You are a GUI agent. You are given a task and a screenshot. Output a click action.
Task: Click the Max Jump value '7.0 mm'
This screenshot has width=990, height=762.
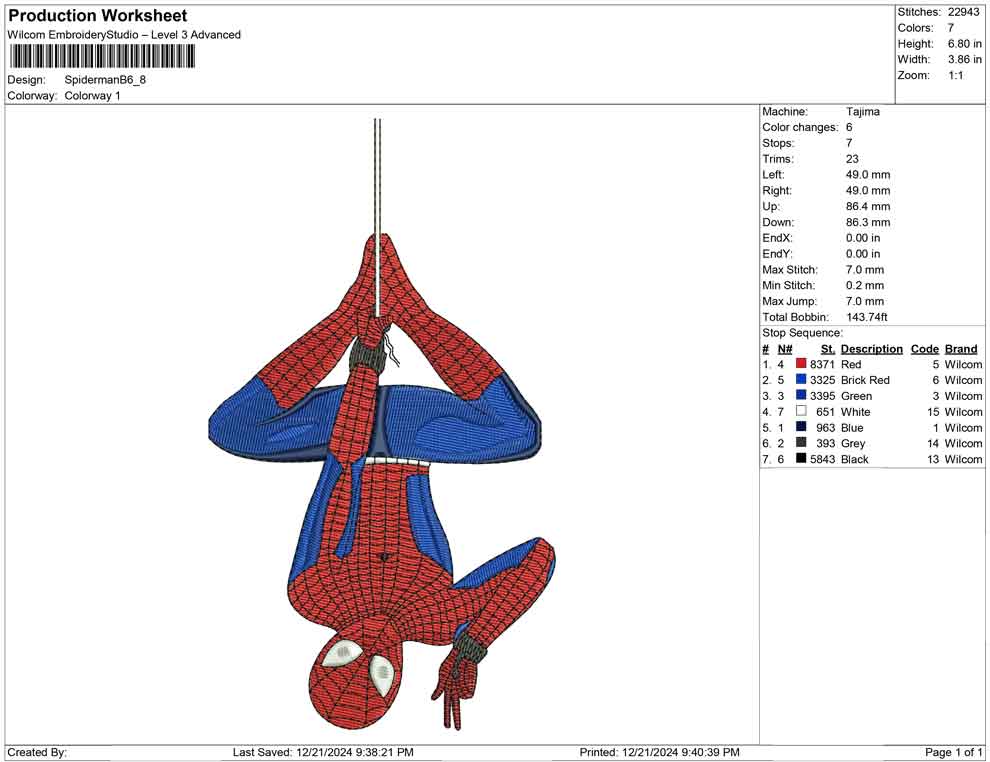865,301
